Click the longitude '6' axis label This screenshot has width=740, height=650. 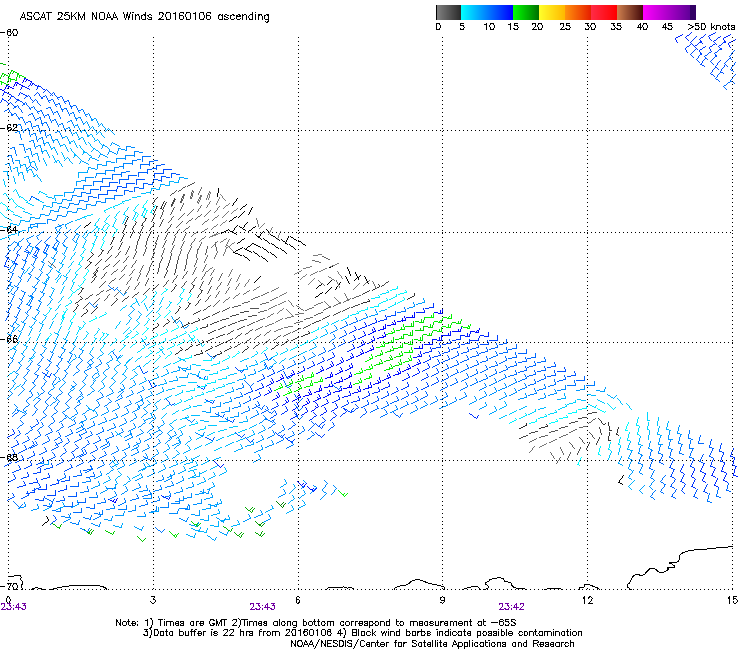click(298, 600)
